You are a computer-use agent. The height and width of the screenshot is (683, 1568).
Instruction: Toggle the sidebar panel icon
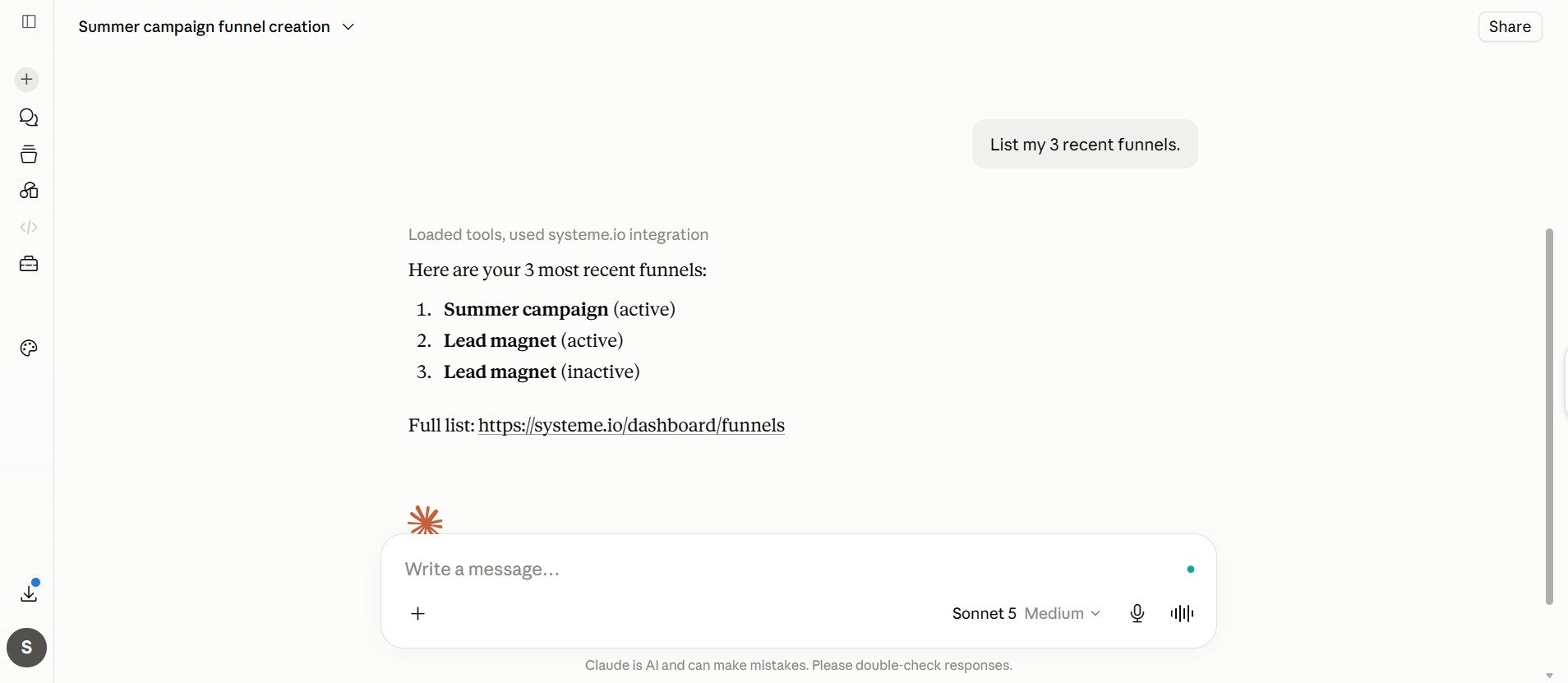pos(29,21)
